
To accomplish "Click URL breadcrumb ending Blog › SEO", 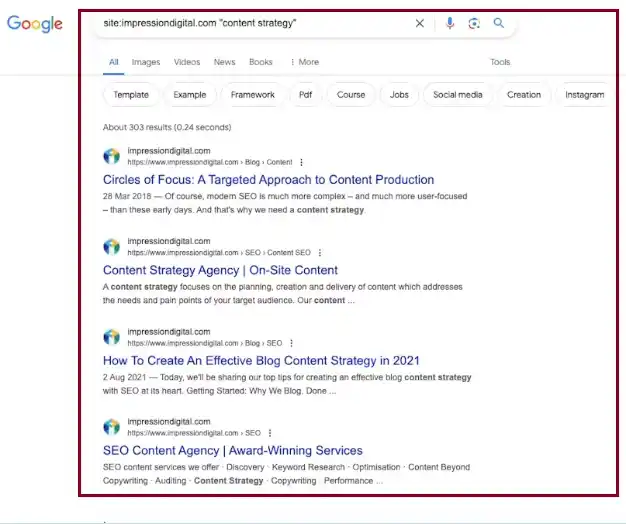I will click(x=204, y=343).
